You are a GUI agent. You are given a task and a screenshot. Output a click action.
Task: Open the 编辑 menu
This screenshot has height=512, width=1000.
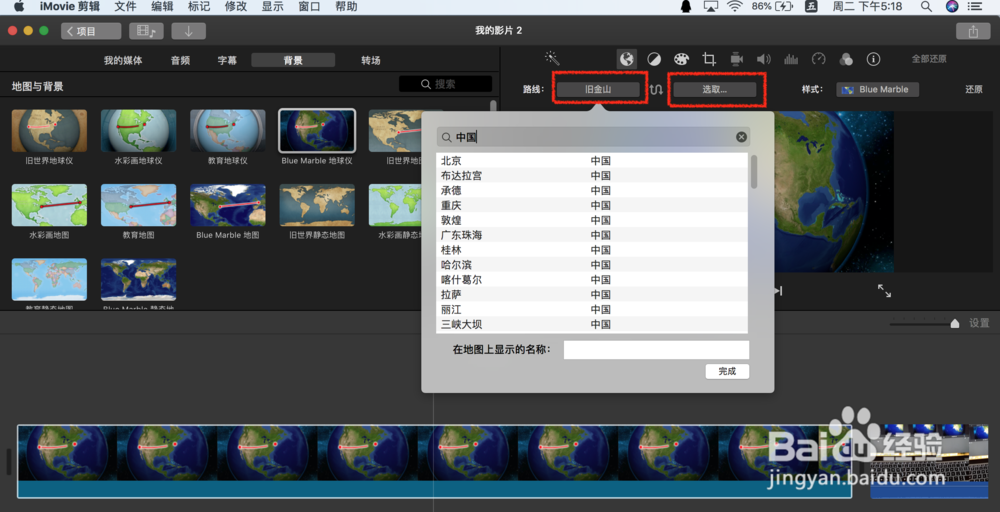(x=162, y=6)
